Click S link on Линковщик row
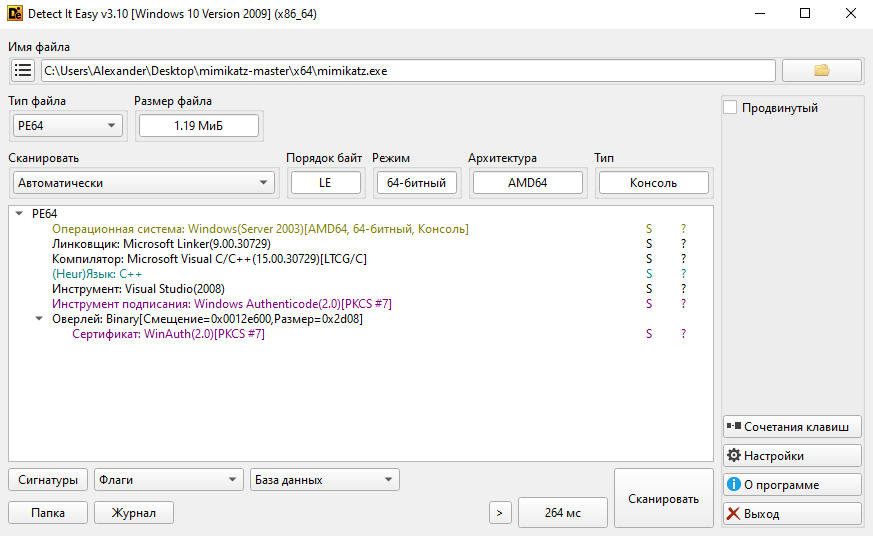 click(x=649, y=244)
